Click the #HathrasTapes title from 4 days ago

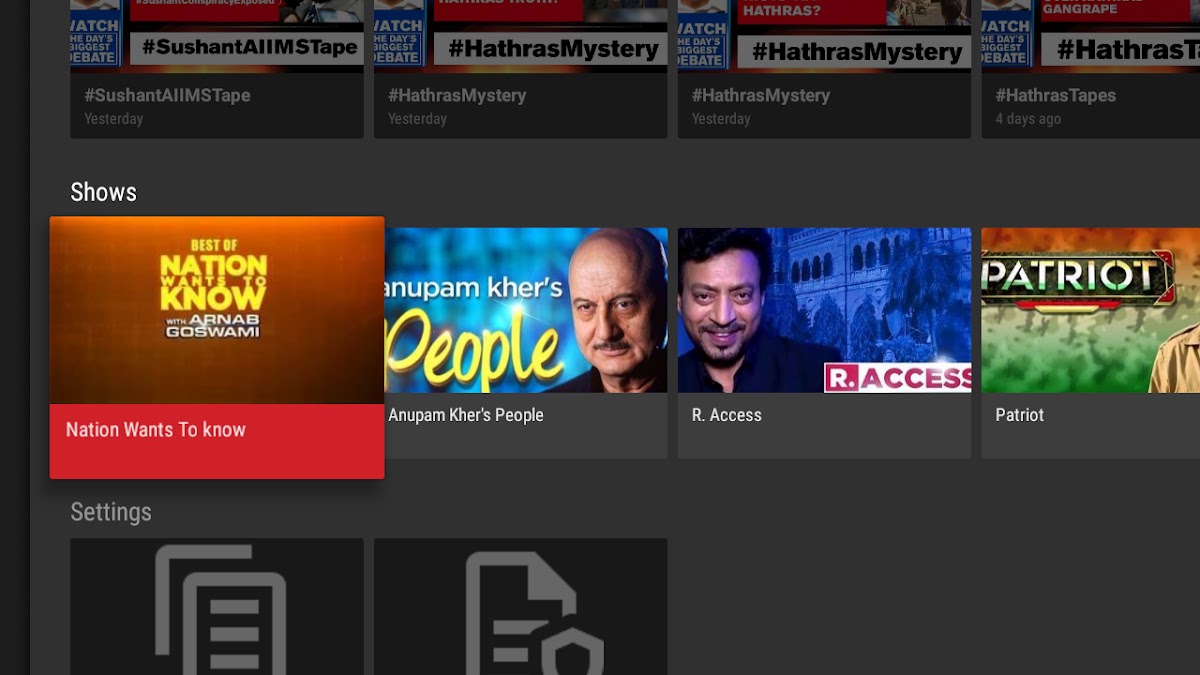pos(1056,96)
